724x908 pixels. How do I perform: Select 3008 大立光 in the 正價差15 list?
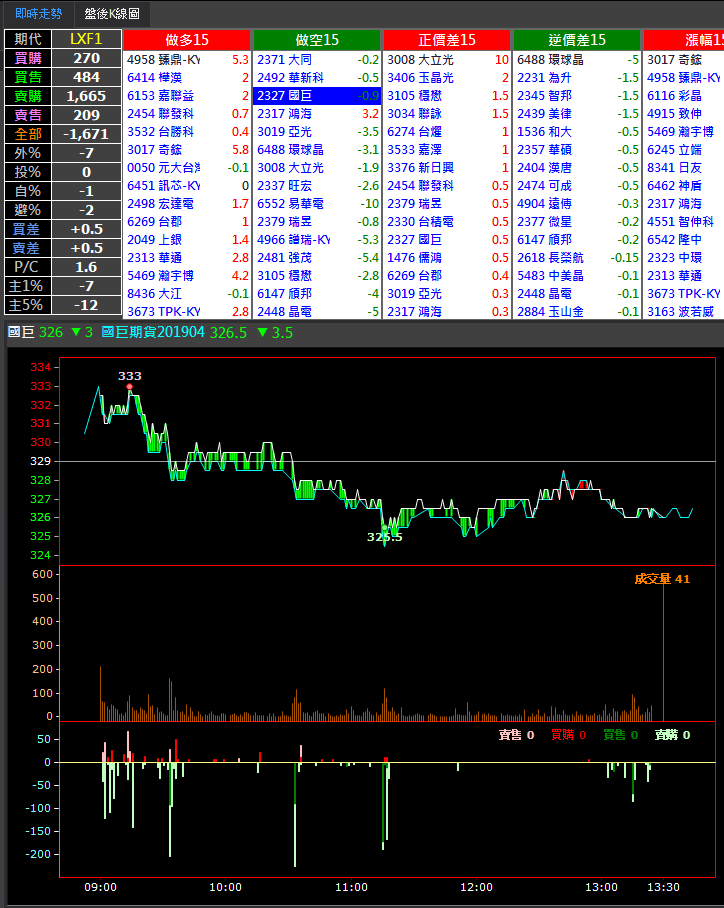click(x=447, y=60)
